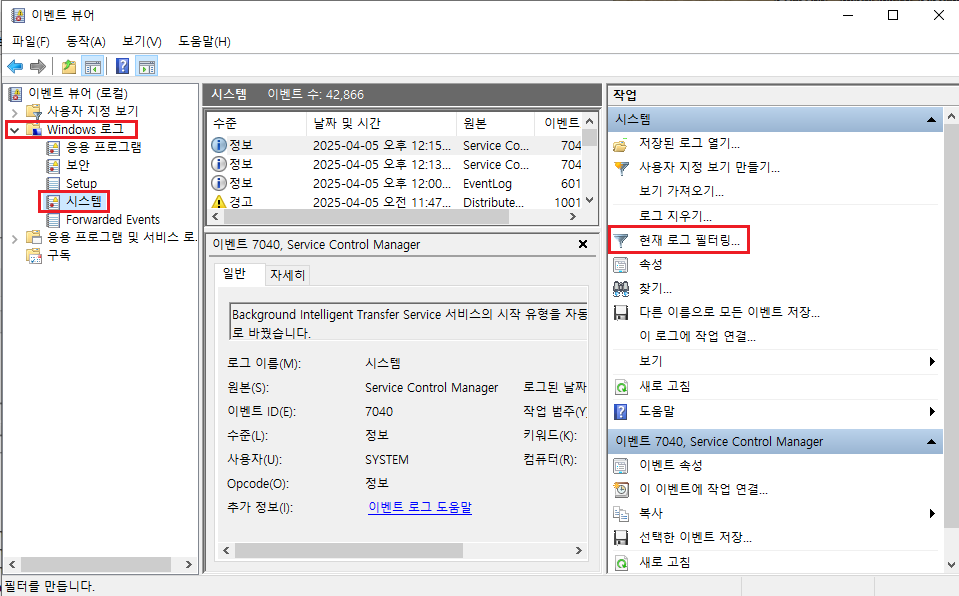Close the event 7040 preview pane
Screen dimensions: 959x596
583,244
